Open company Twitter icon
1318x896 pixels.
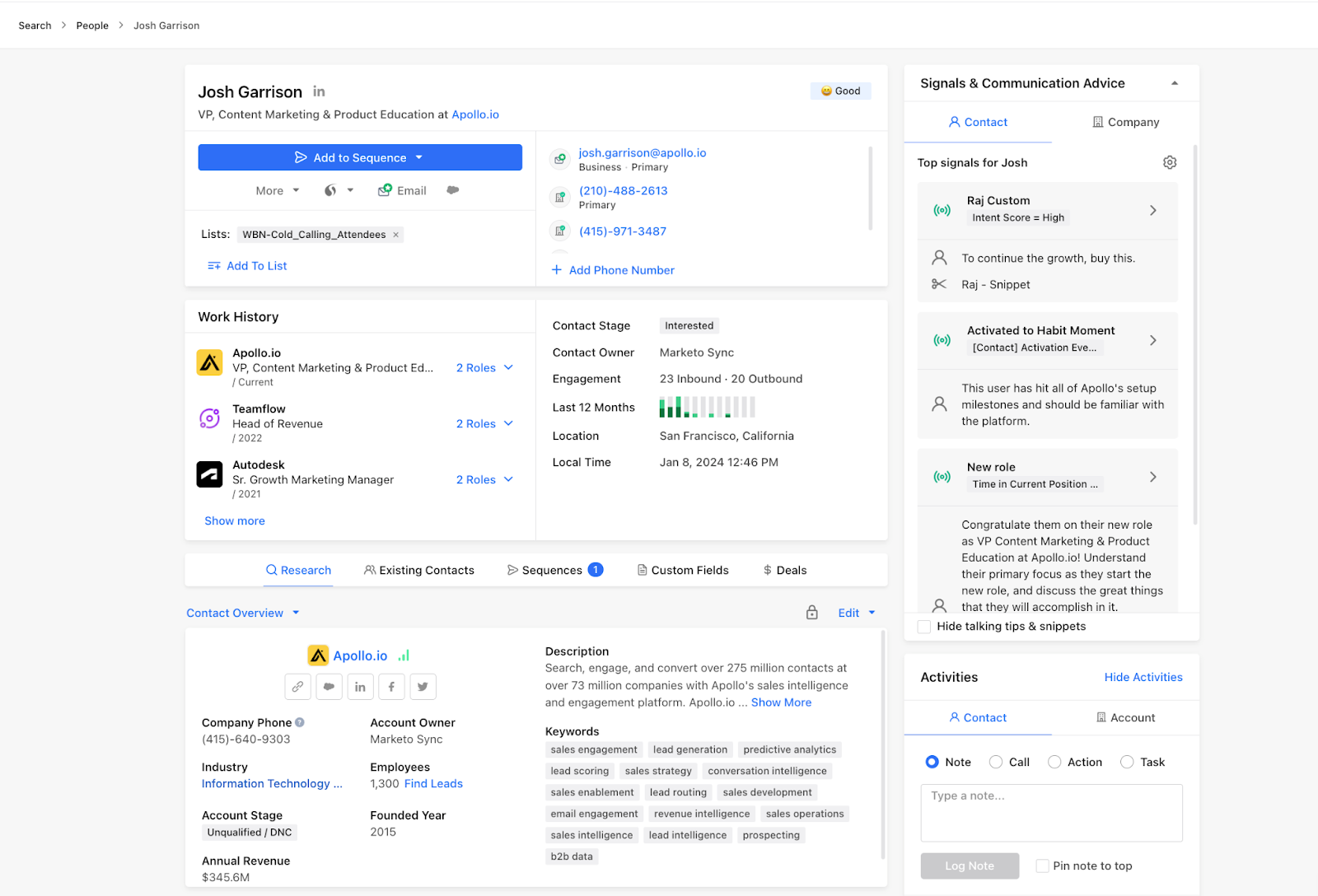(423, 687)
